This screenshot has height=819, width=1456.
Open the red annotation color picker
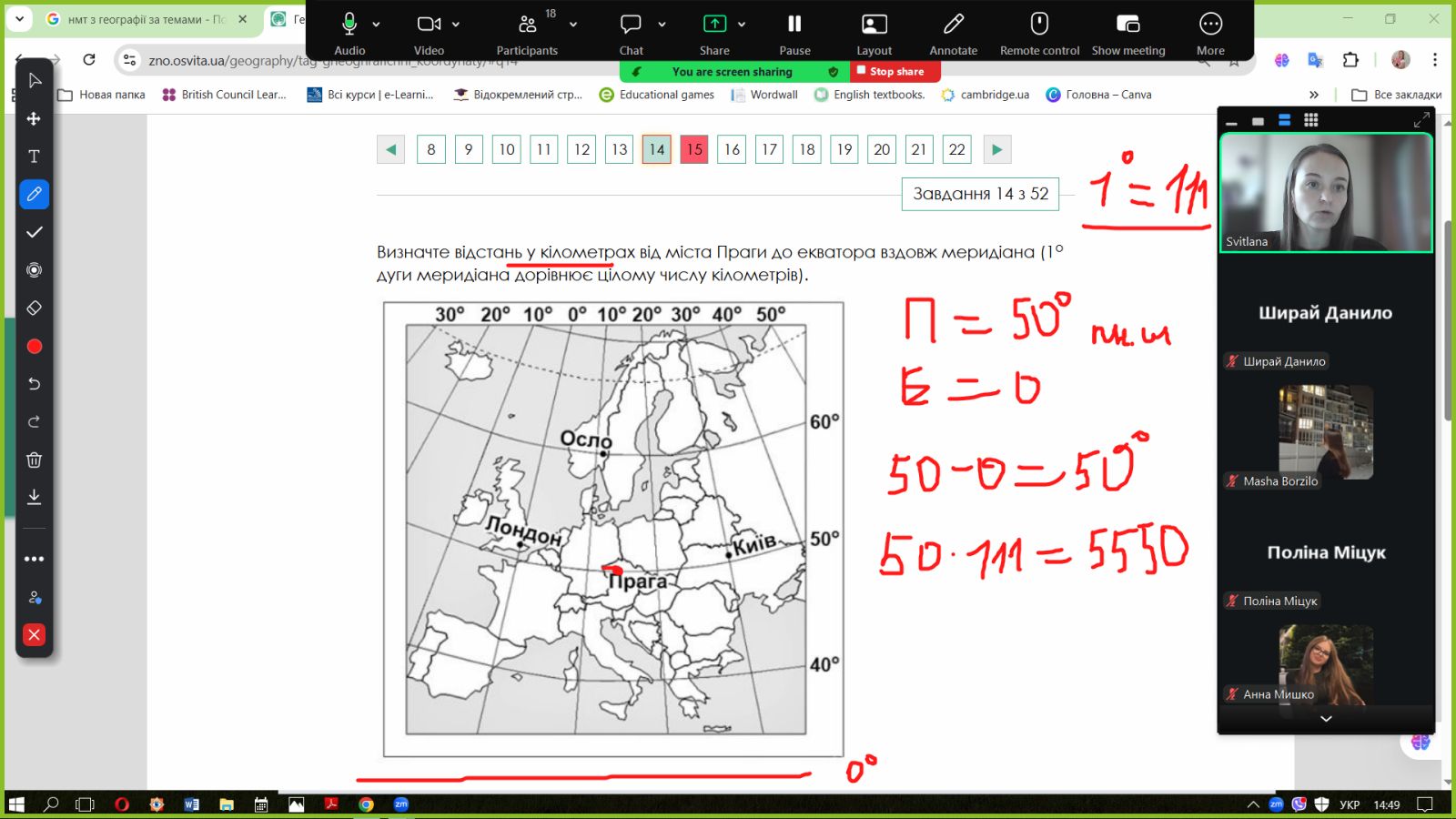pyautogui.click(x=34, y=346)
